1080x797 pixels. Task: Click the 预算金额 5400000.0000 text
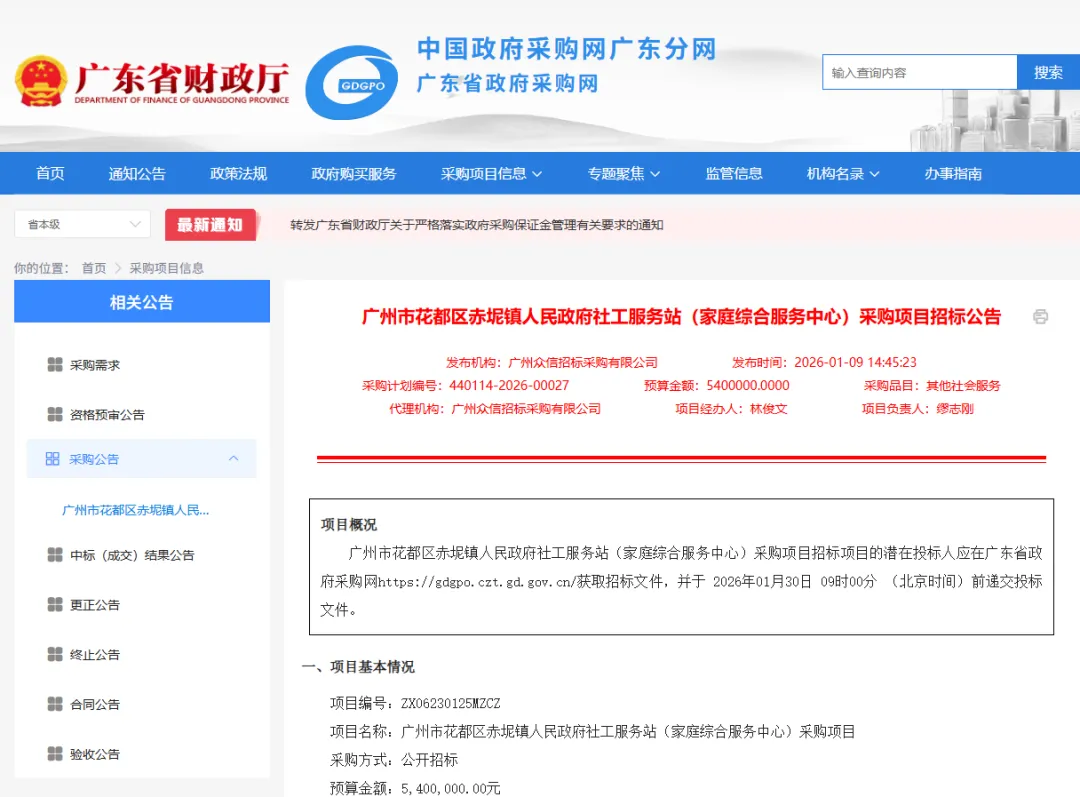(x=717, y=386)
